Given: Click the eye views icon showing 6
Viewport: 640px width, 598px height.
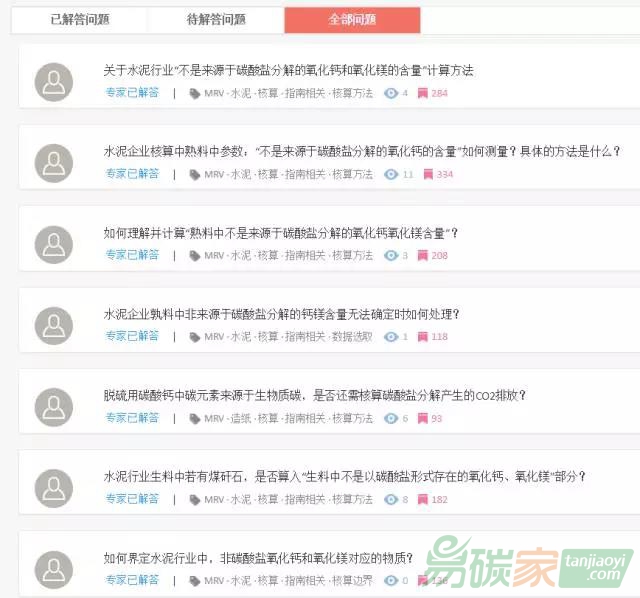Looking at the screenshot, I should tap(391, 418).
